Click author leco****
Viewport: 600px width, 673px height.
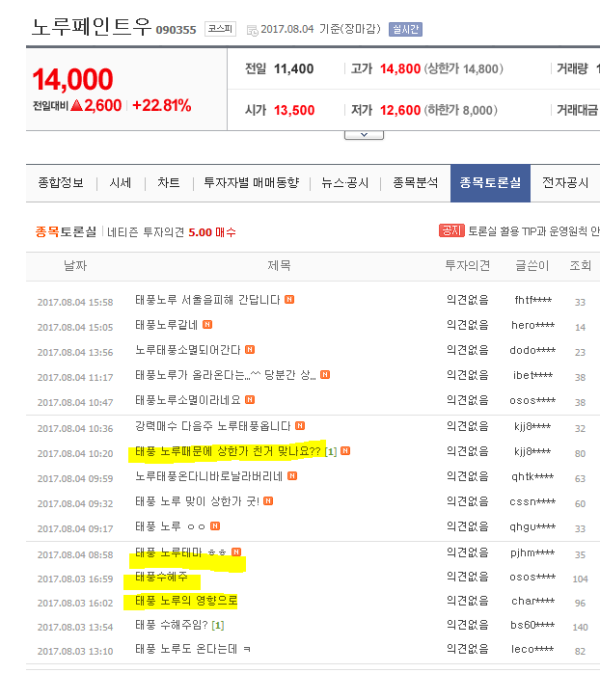coord(533,649)
